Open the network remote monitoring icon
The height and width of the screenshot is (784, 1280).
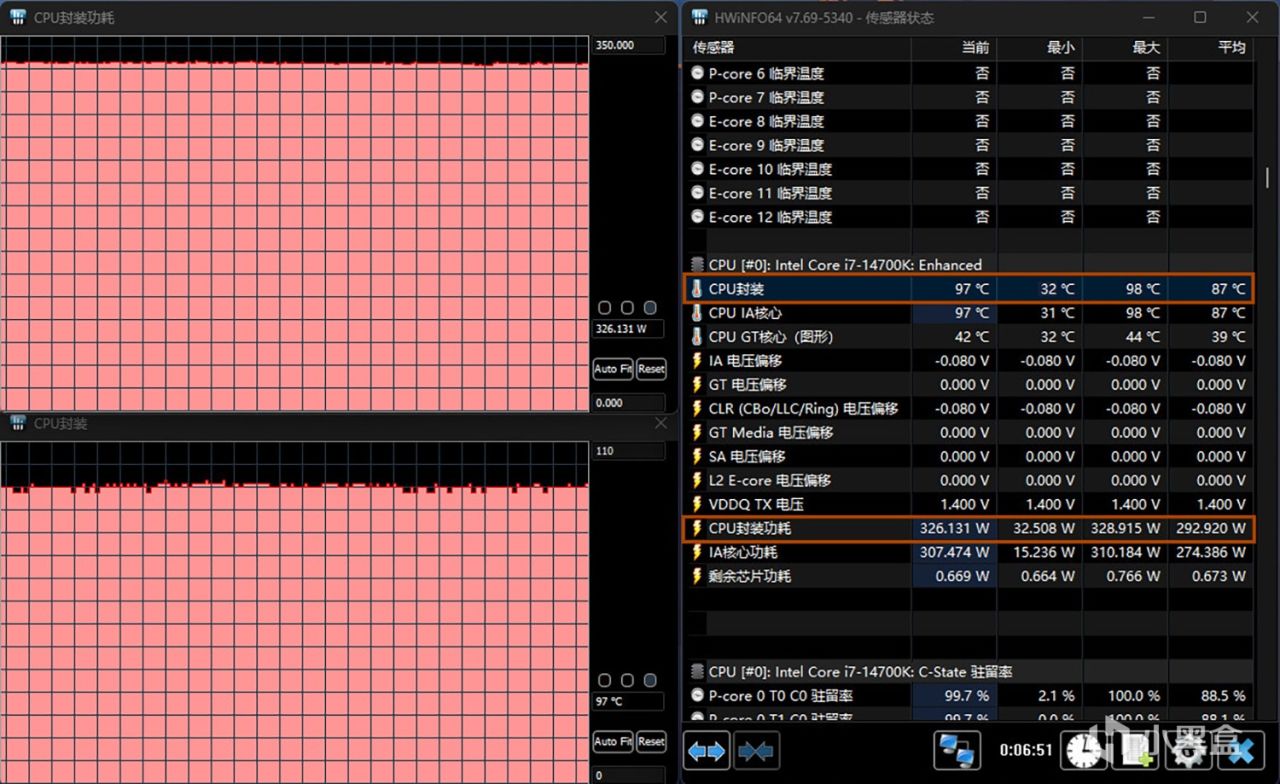pyautogui.click(x=957, y=750)
